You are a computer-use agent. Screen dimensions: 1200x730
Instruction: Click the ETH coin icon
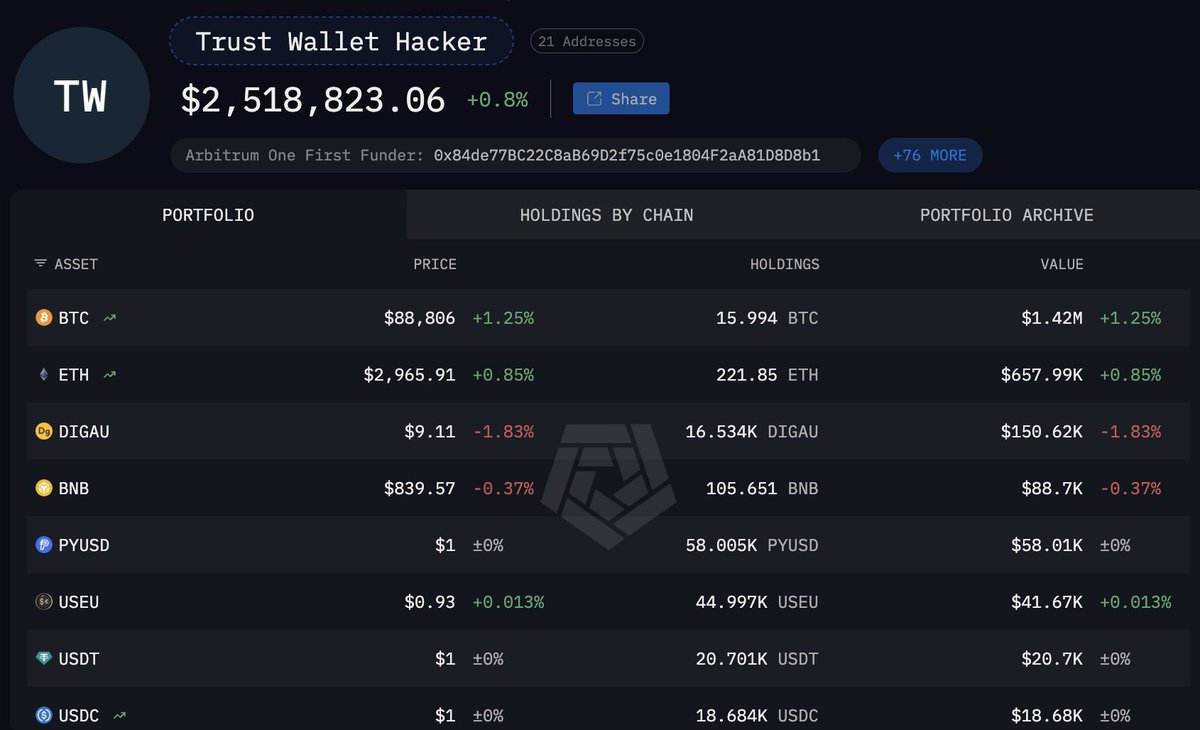43,375
